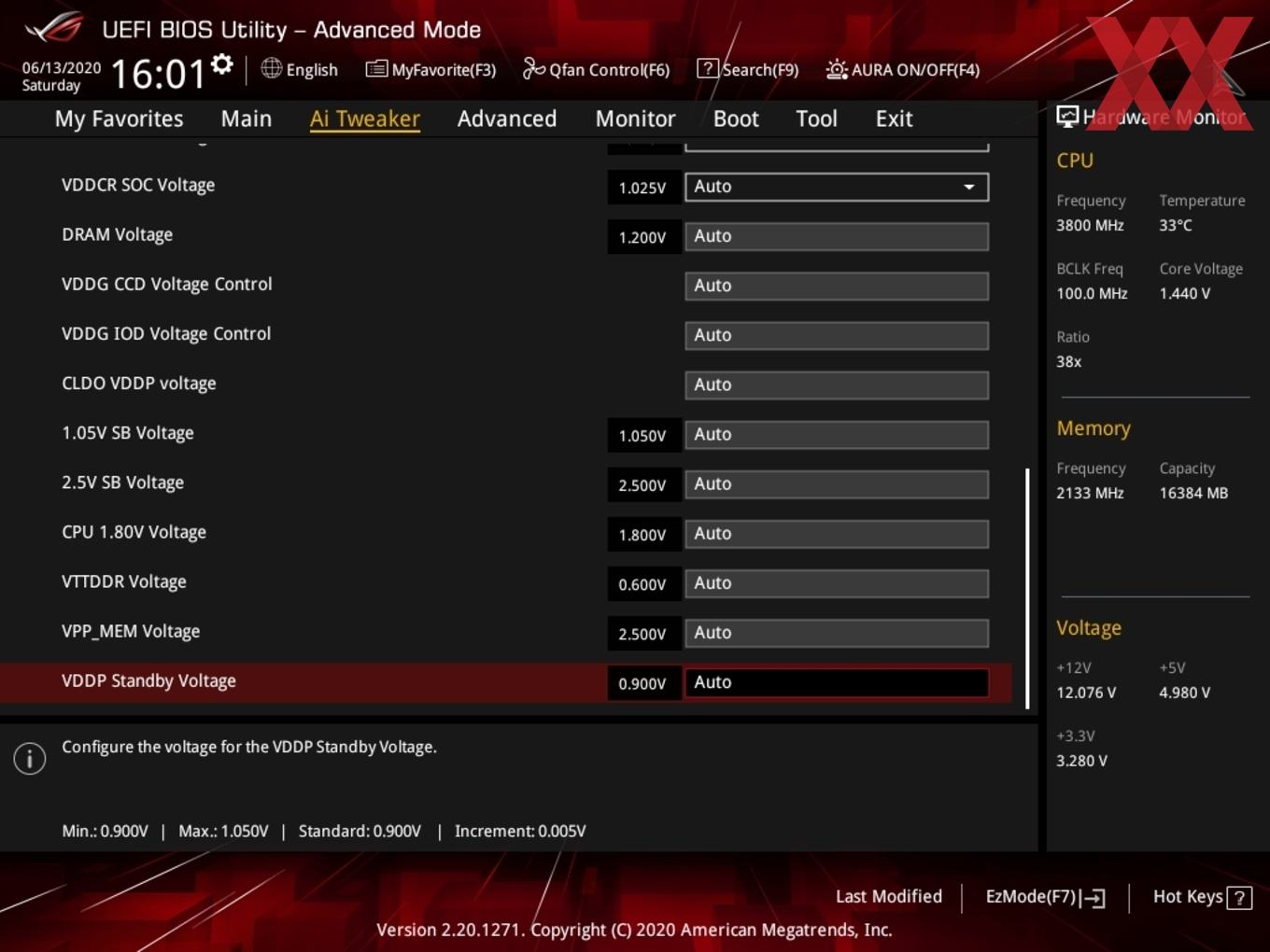Image resolution: width=1270 pixels, height=952 pixels.
Task: Click the DRAM Voltage Auto field
Action: click(x=837, y=236)
